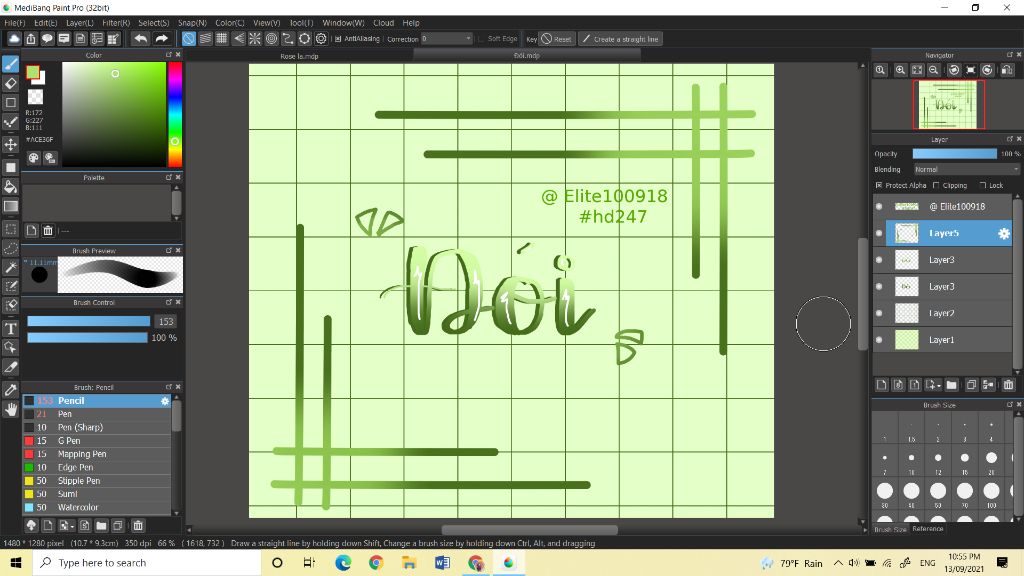Open add-layer dropdown arrow in Layer panel
Image resolution: width=1024 pixels, height=576 pixels.
point(933,385)
